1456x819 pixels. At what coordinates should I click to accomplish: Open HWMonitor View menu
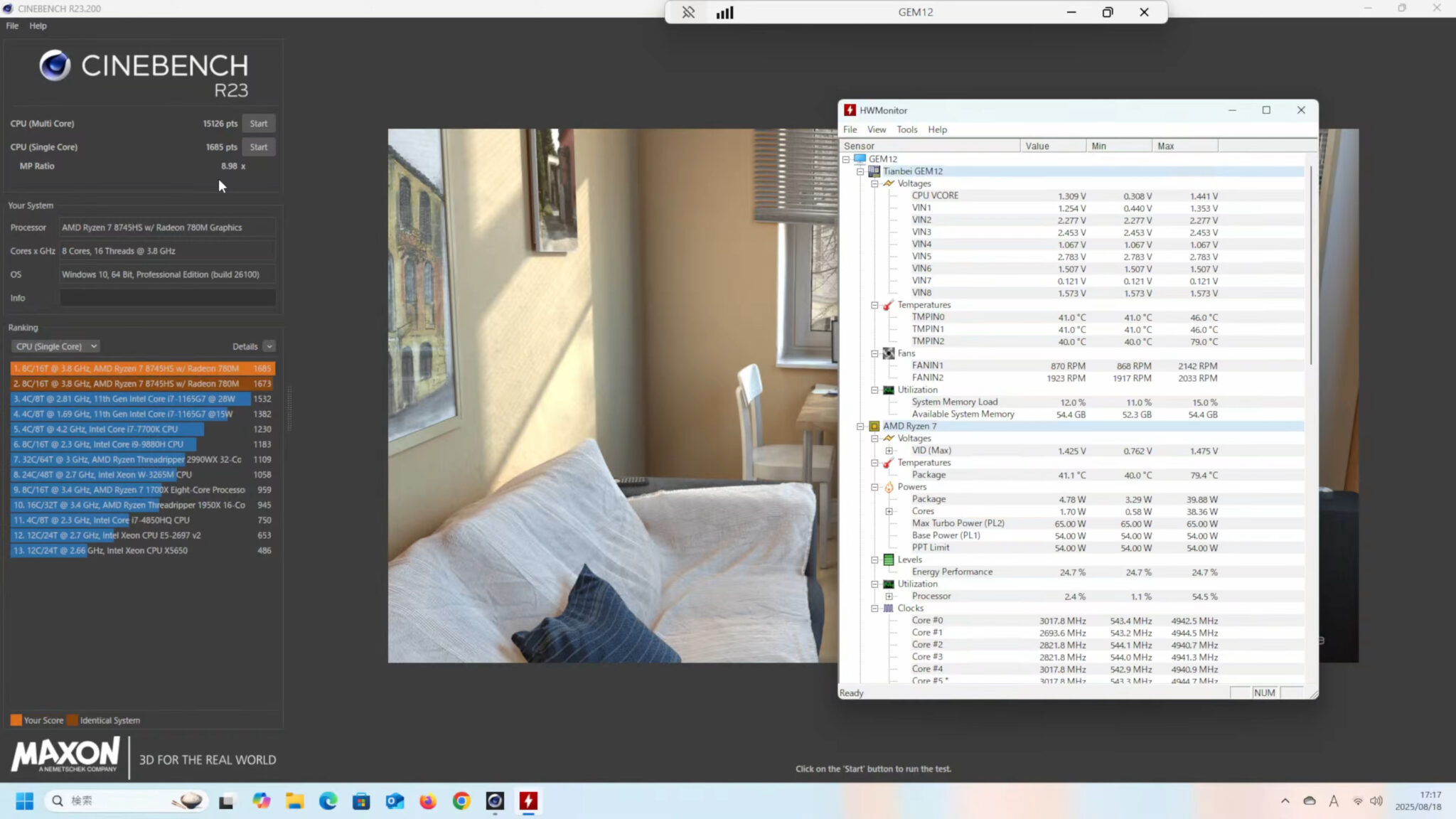pyautogui.click(x=876, y=129)
